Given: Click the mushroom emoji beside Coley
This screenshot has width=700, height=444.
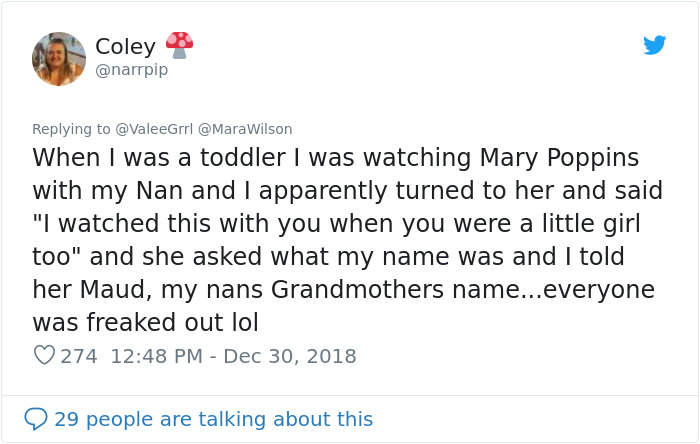Looking at the screenshot, I should click(179, 45).
